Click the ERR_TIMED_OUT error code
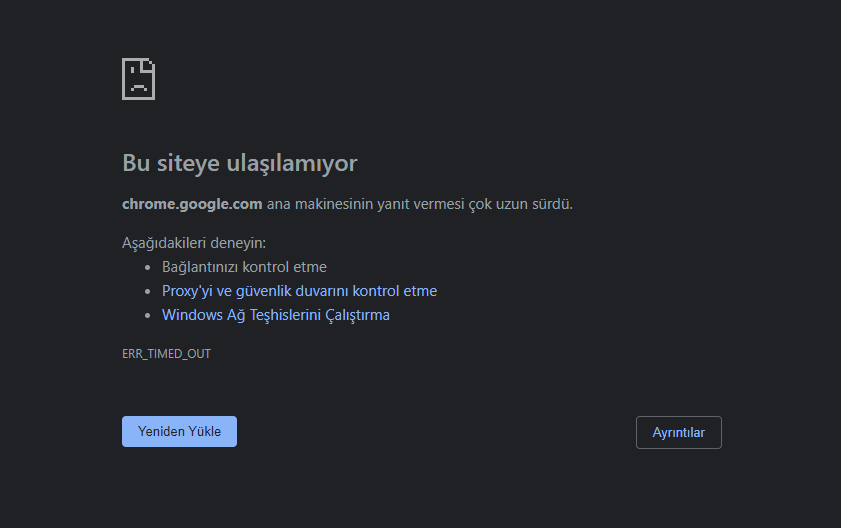 pos(166,354)
